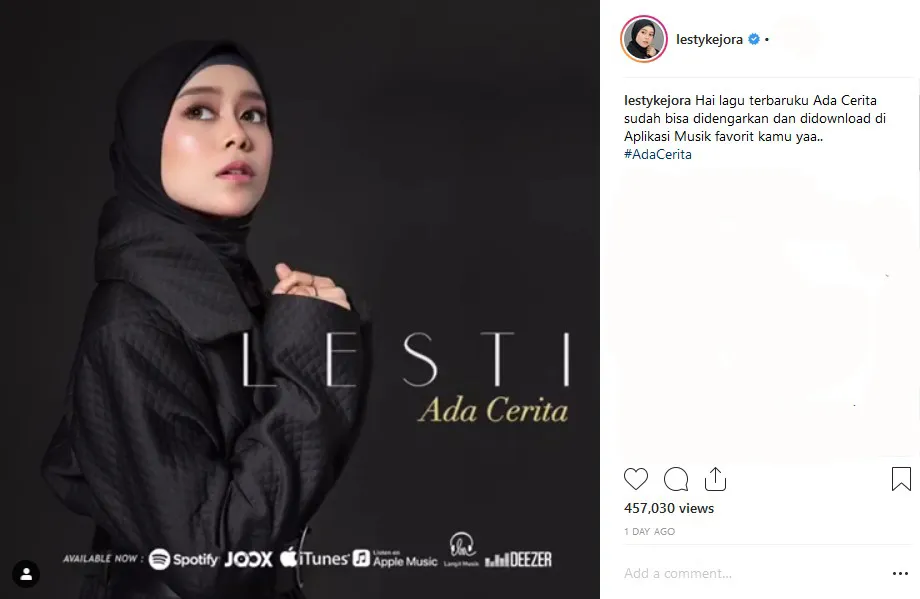Click the tagged people icon on video
The image size is (920, 599).
point(26,574)
